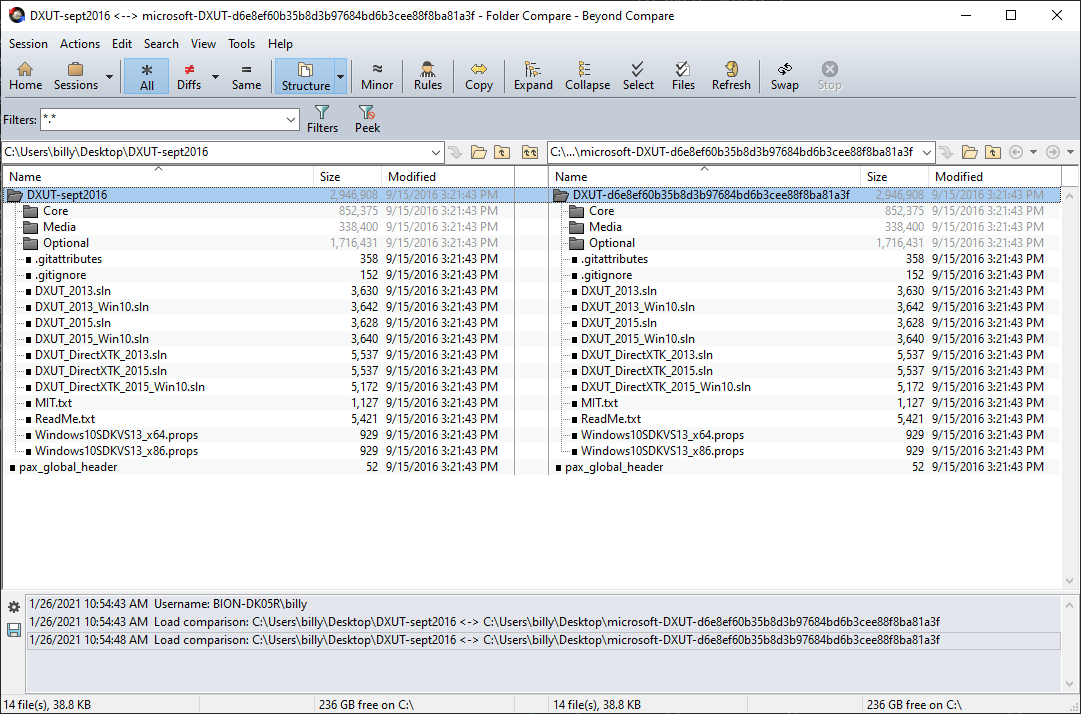
Task: Click the Core folder icon in left pane
Action: [x=30, y=211]
